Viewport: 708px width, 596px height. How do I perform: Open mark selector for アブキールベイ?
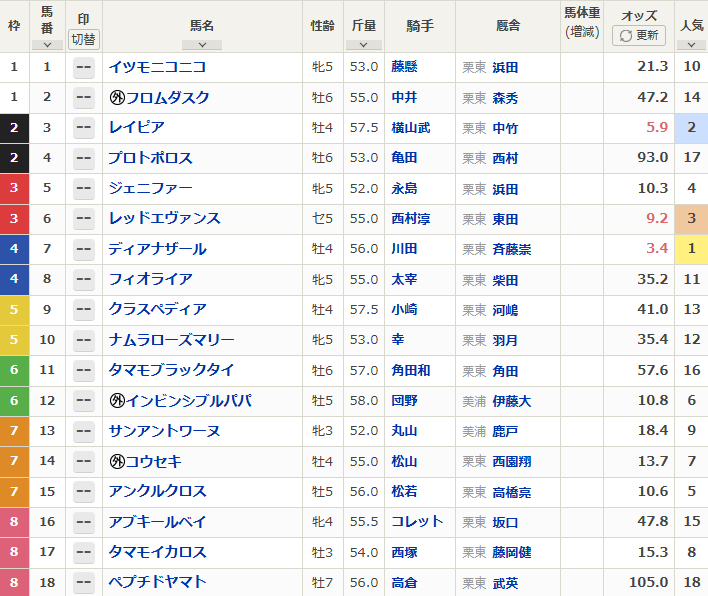click(x=84, y=522)
